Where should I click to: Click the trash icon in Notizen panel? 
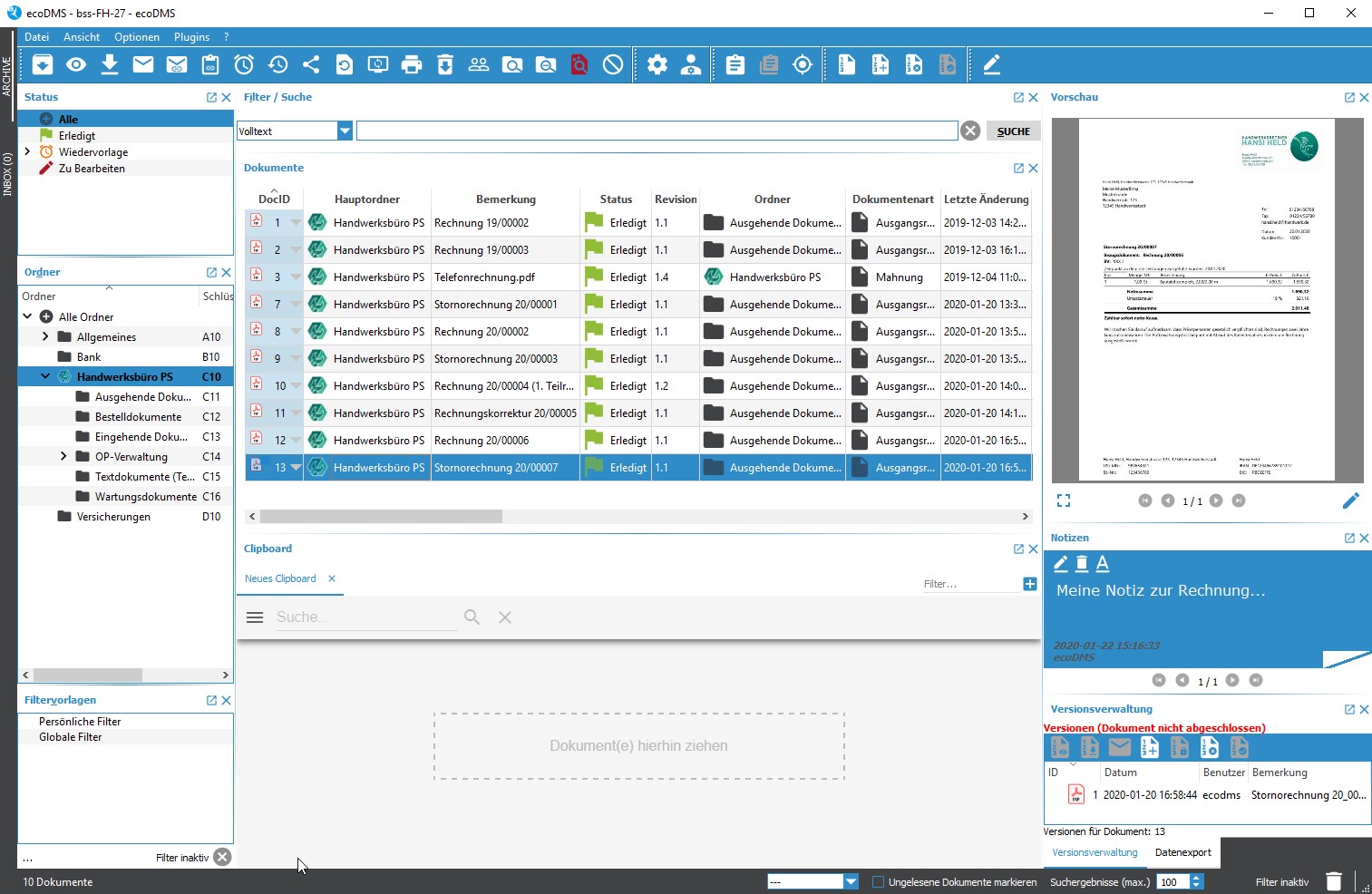(1082, 564)
